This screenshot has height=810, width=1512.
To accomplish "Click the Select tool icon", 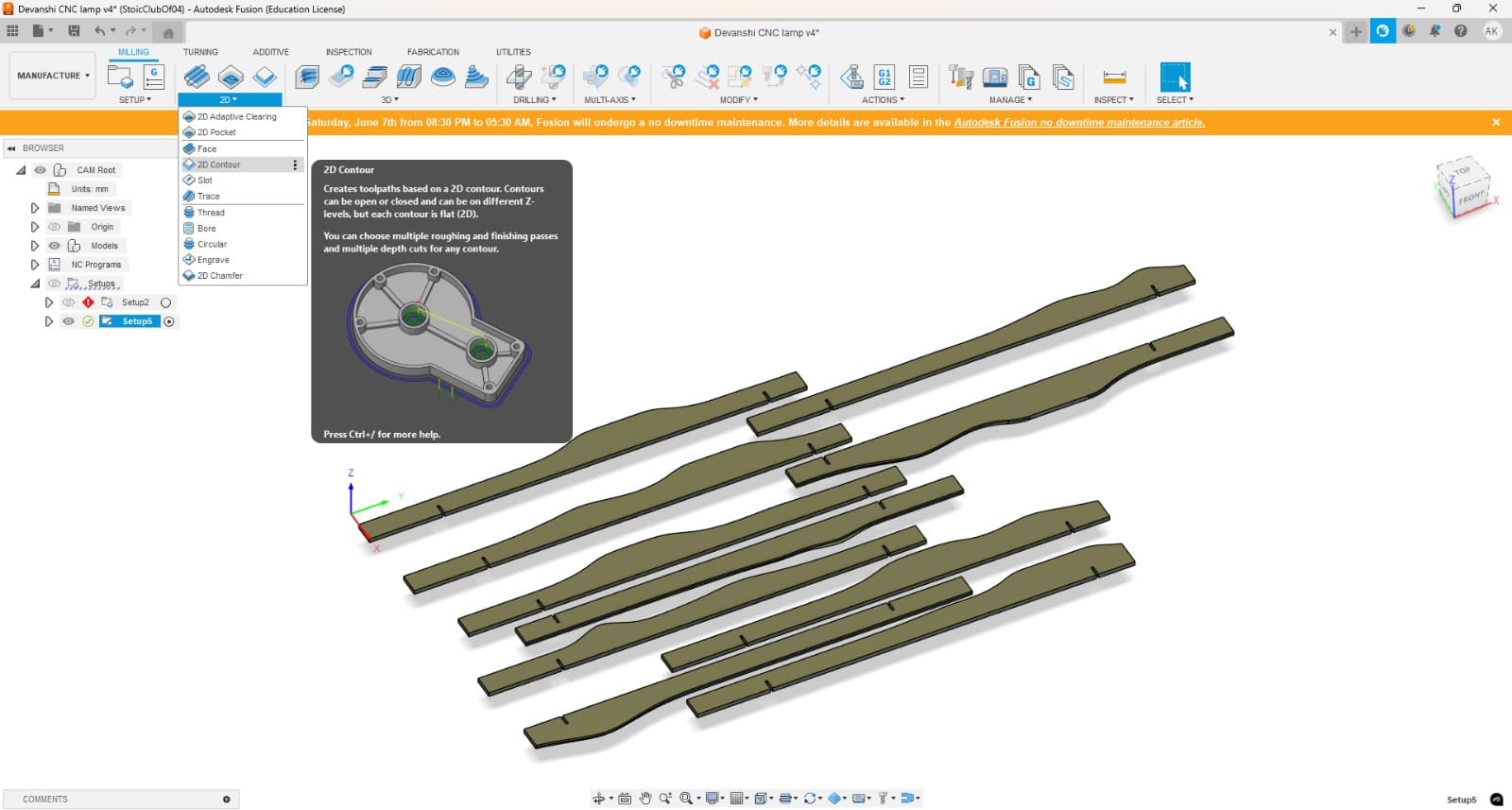I will (x=1175, y=77).
